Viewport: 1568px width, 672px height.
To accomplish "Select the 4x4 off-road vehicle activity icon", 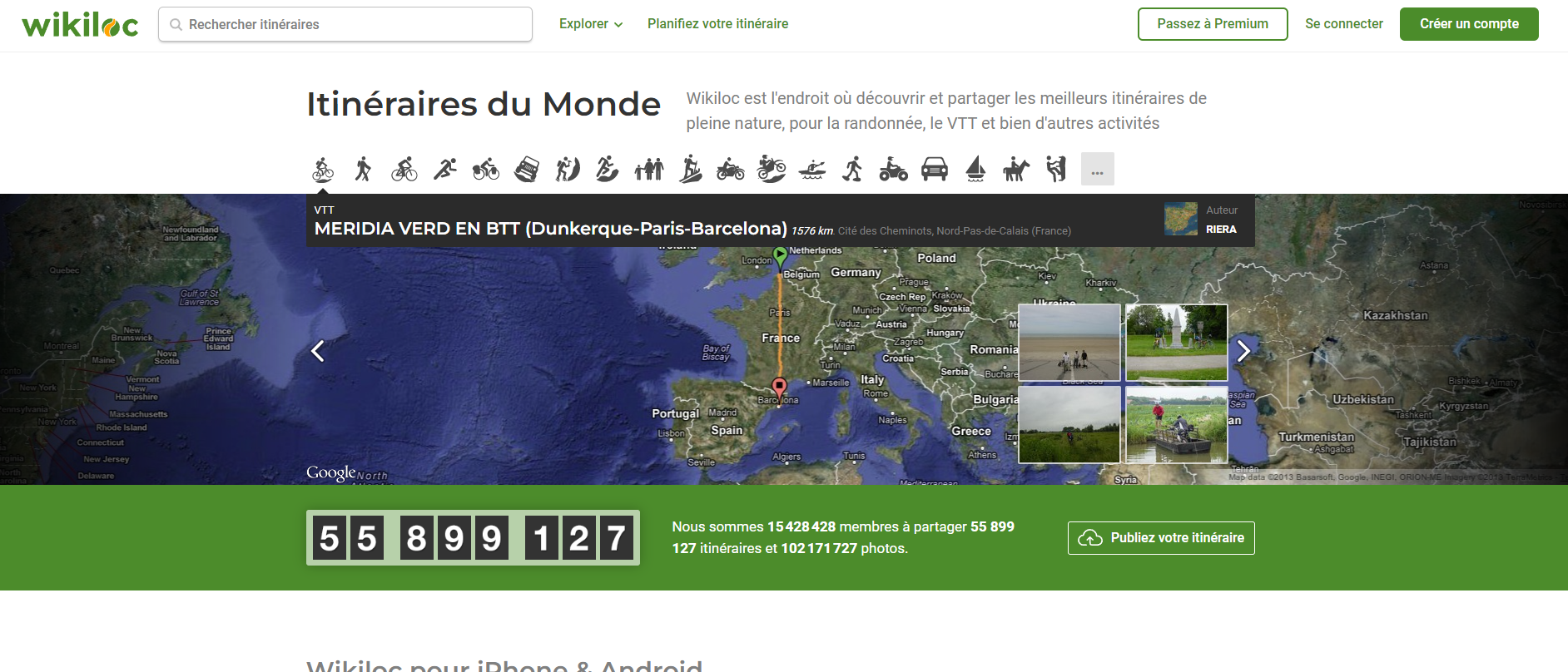I will tap(527, 169).
